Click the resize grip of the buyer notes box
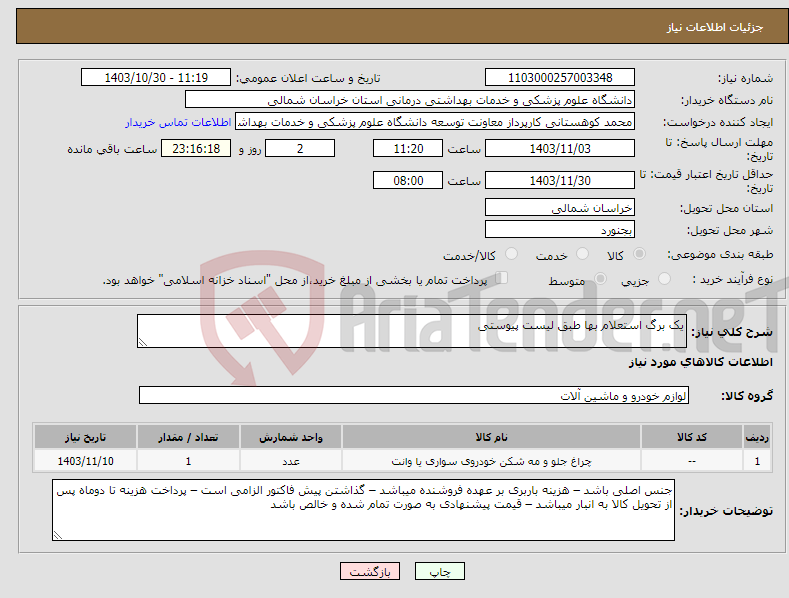Viewport: 789px width, 598px height. (58, 535)
